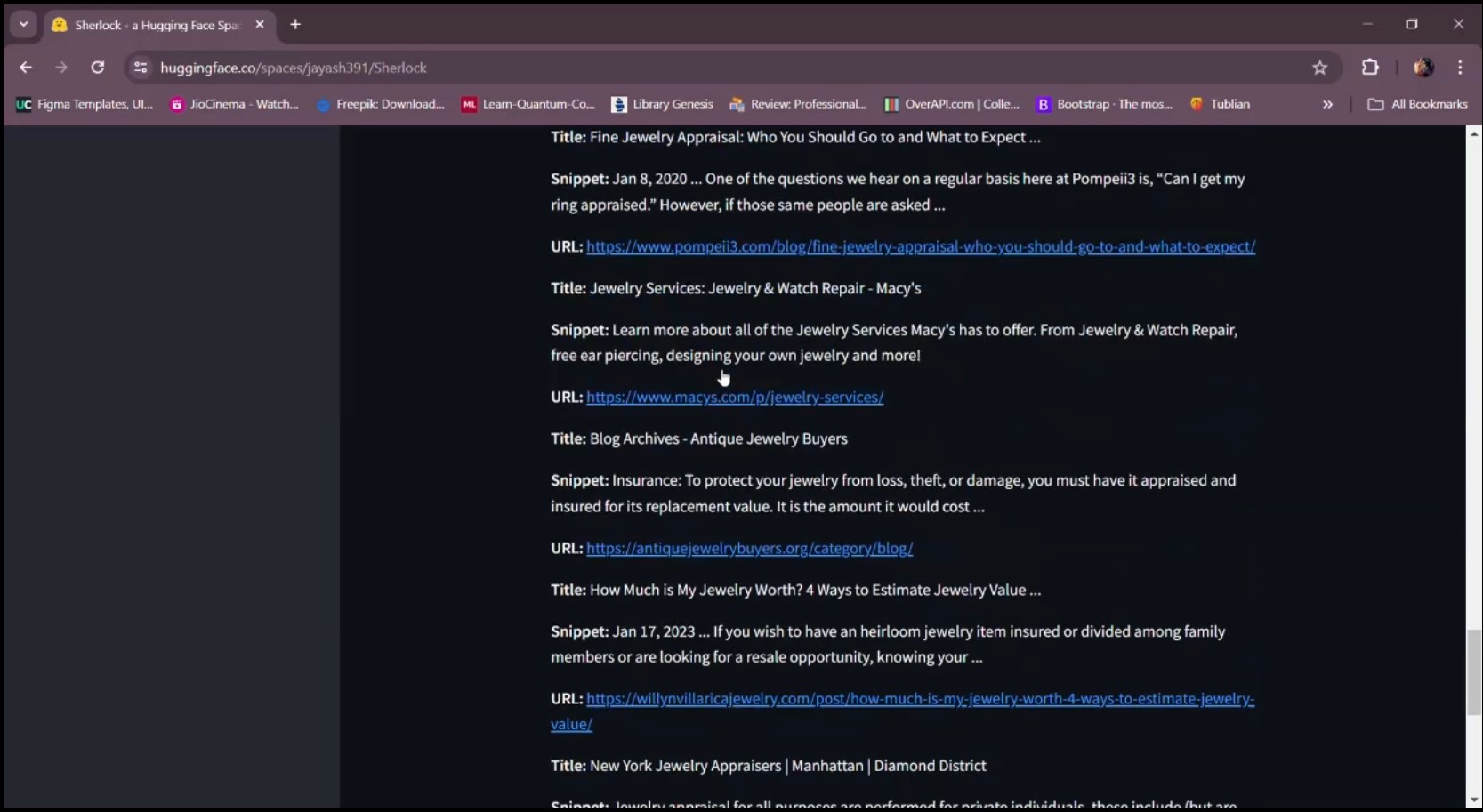Screen dimensions: 1483x812
Task: Go back to the previous page
Action: click(26, 68)
